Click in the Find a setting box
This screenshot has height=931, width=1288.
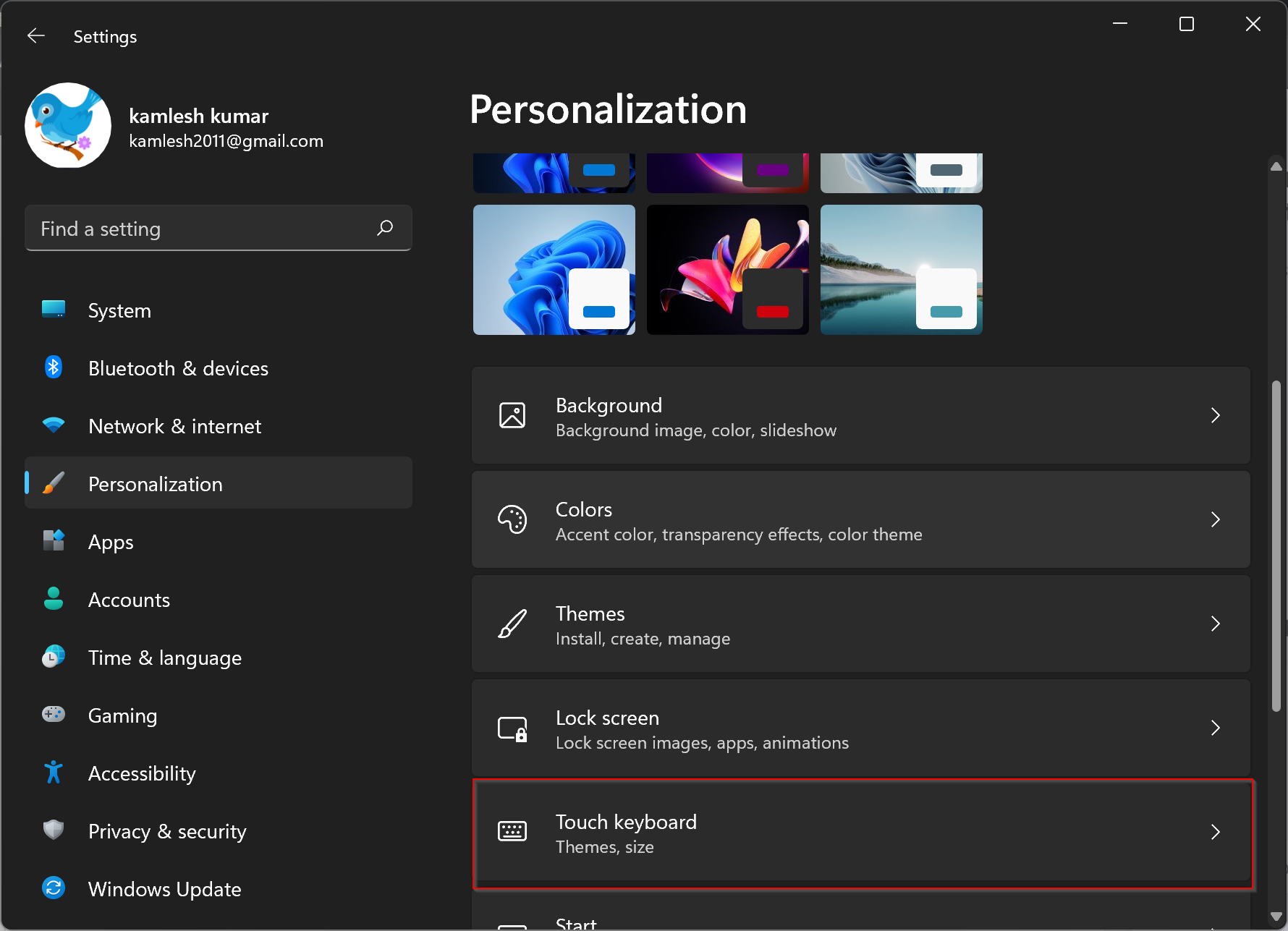tap(219, 228)
